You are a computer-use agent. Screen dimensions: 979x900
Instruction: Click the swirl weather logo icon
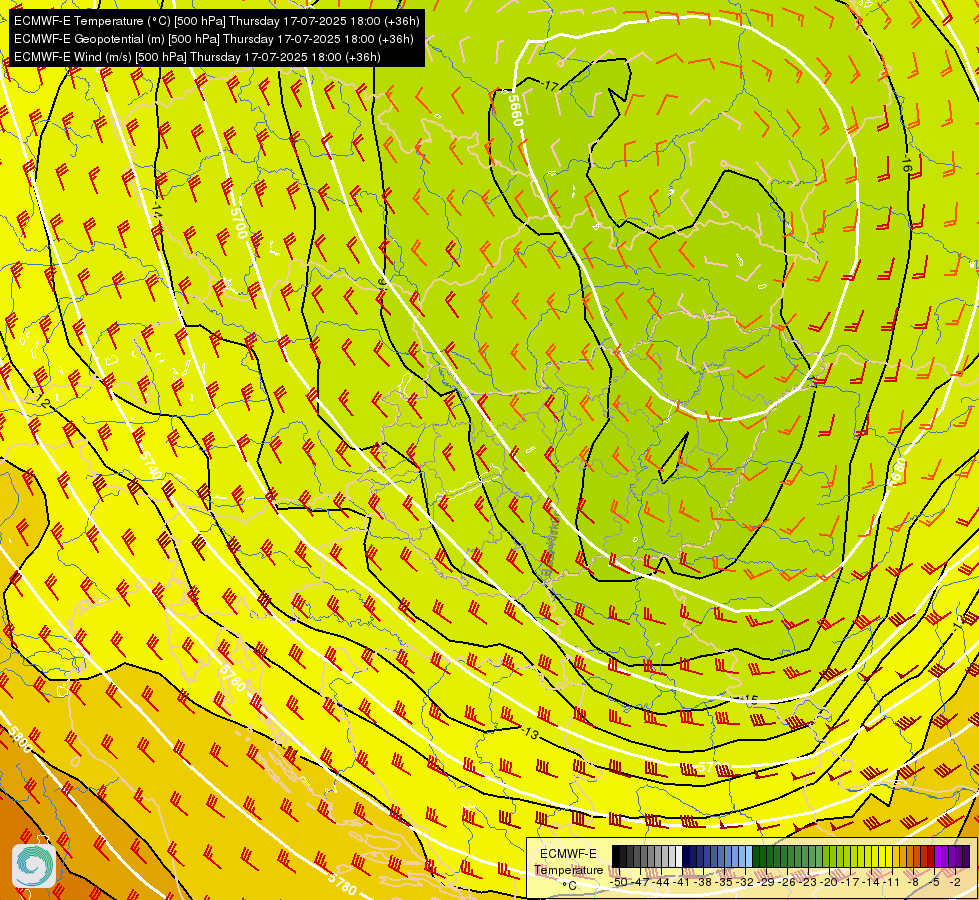[x=34, y=866]
